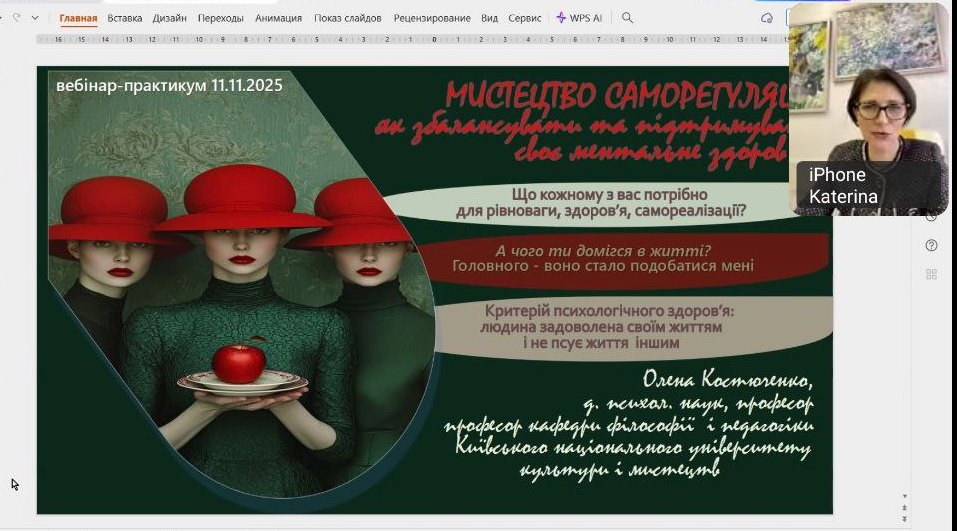Click the cloud sync icon
The height and width of the screenshot is (531, 957).
767,18
